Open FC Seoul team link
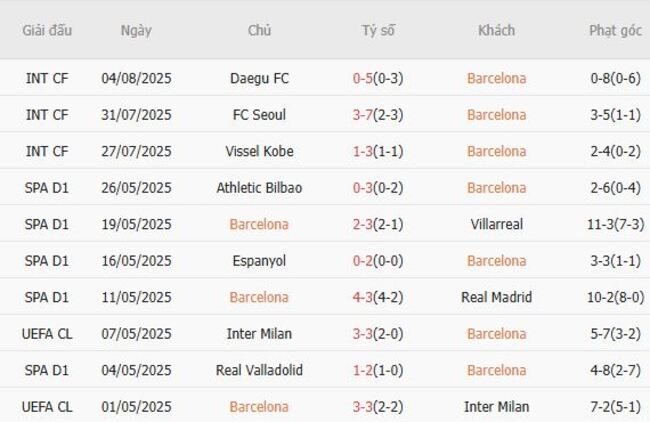This screenshot has height=422, width=650. click(260, 115)
